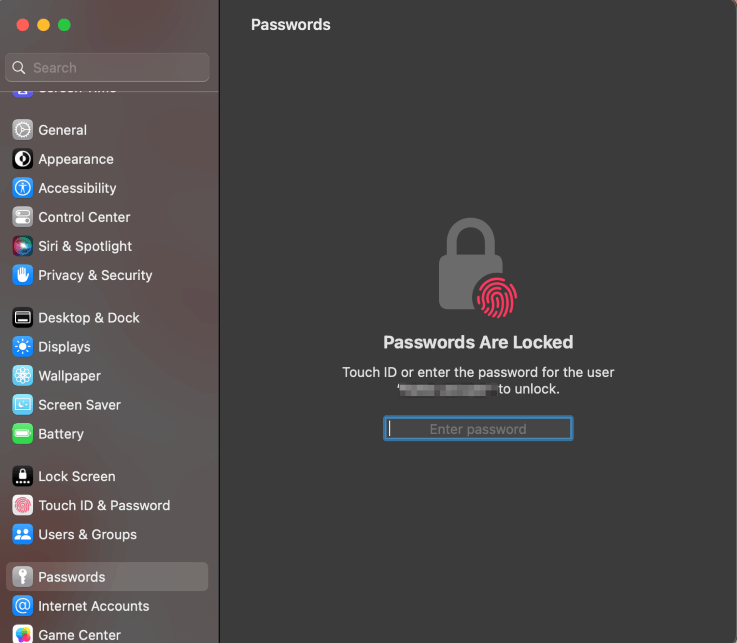
Task: Open Siri & Spotlight icon
Action: click(x=22, y=246)
